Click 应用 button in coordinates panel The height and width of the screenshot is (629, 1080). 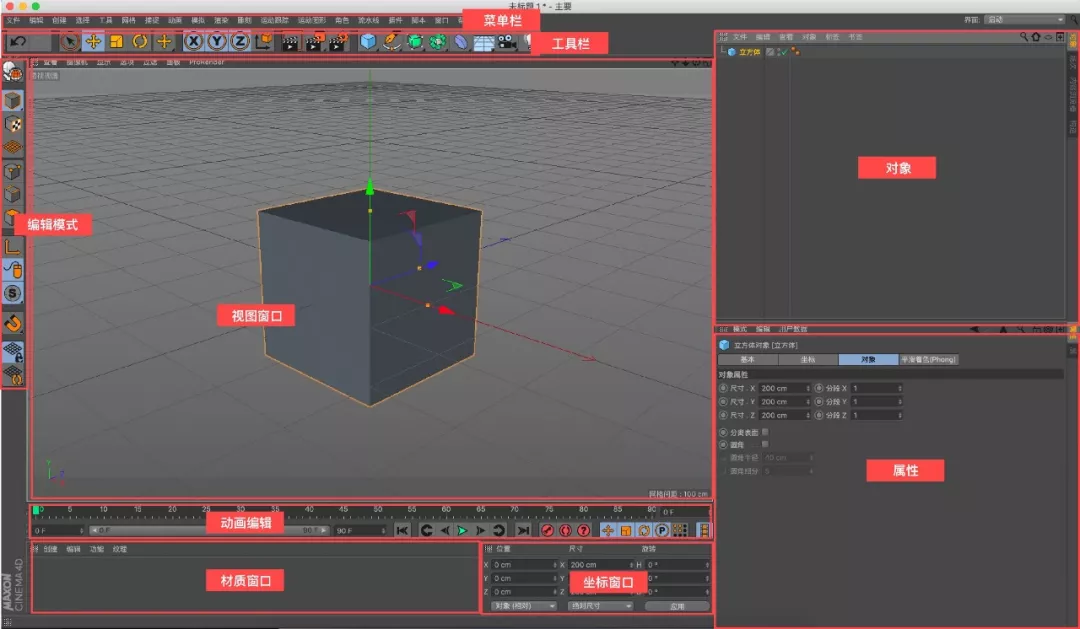[x=677, y=606]
